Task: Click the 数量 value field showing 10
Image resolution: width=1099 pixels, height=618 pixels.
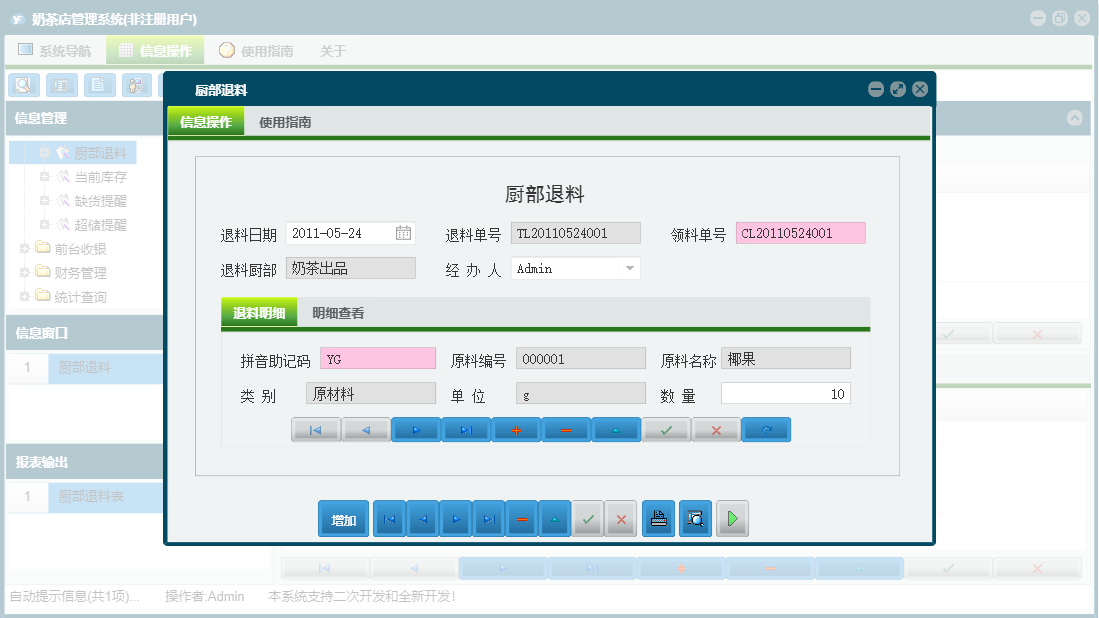Action: tap(786, 392)
